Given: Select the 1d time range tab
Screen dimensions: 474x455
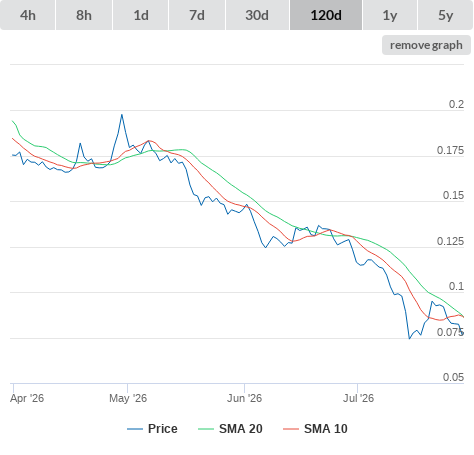Looking at the screenshot, I should point(141,15).
